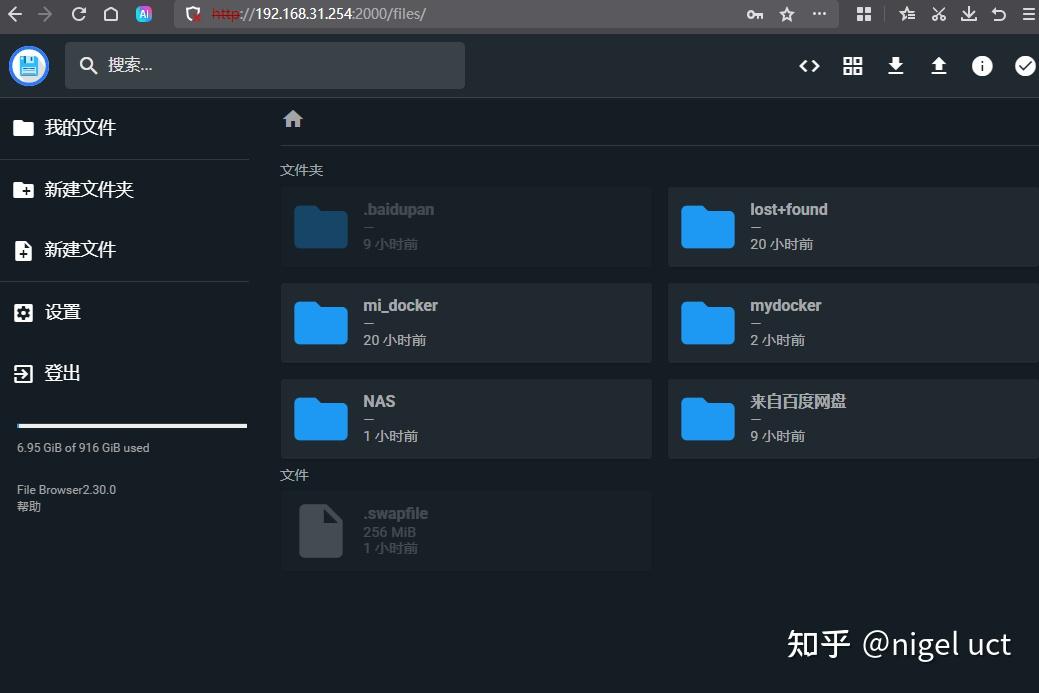This screenshot has height=693, width=1039.
Task: Open the extensions puzzle menu
Action: (907, 15)
